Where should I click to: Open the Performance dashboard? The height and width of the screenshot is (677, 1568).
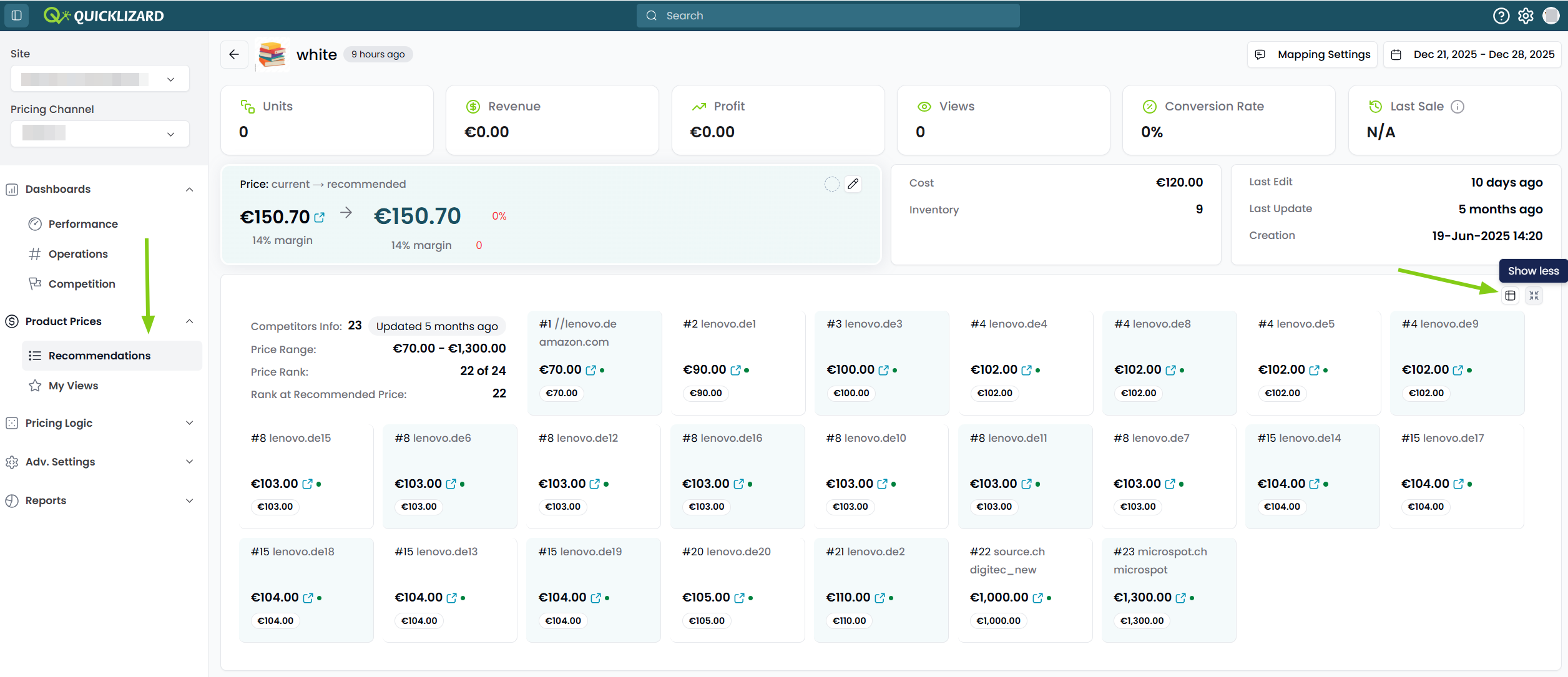(83, 224)
